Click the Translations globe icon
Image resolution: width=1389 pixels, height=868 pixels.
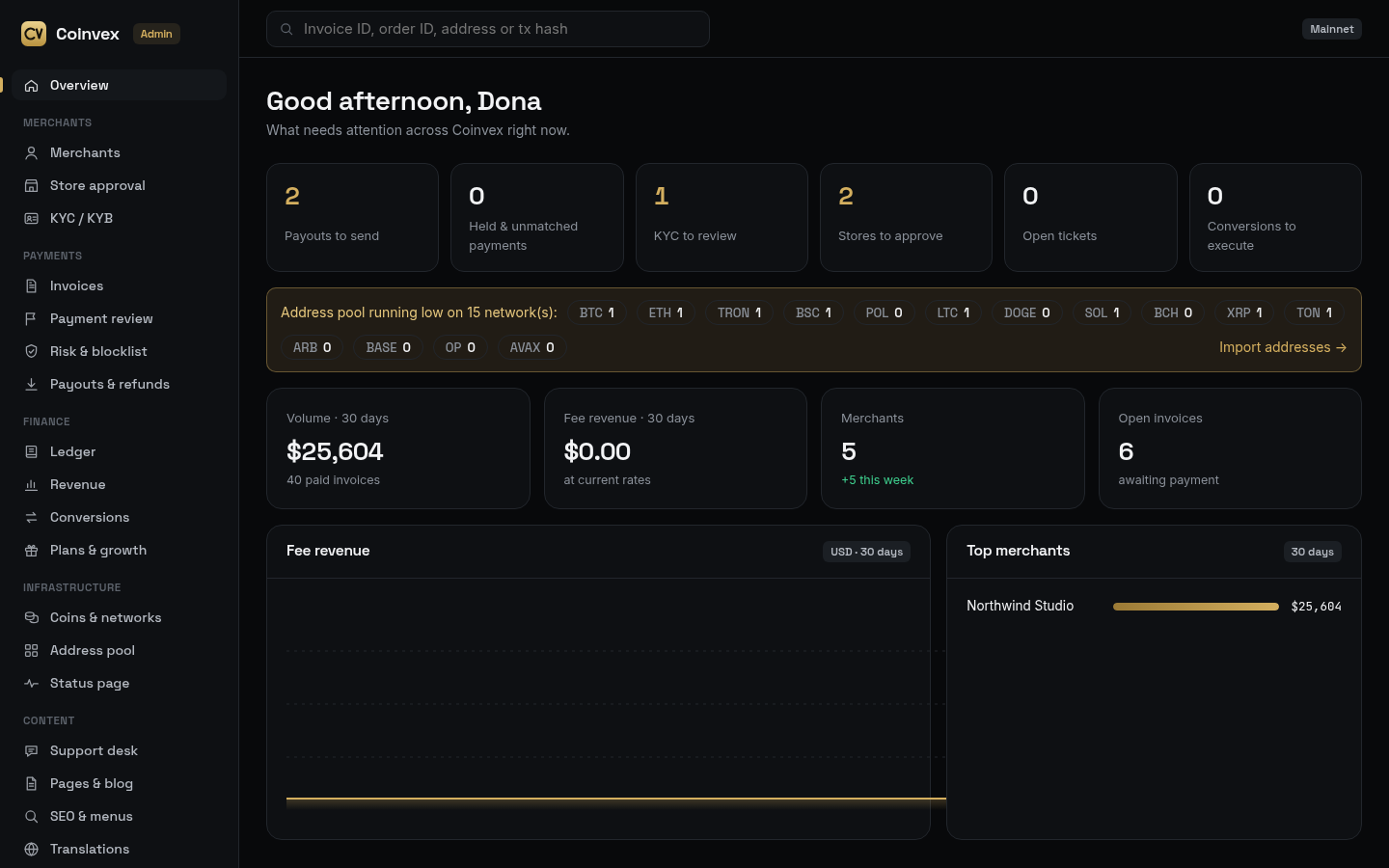[32, 850]
